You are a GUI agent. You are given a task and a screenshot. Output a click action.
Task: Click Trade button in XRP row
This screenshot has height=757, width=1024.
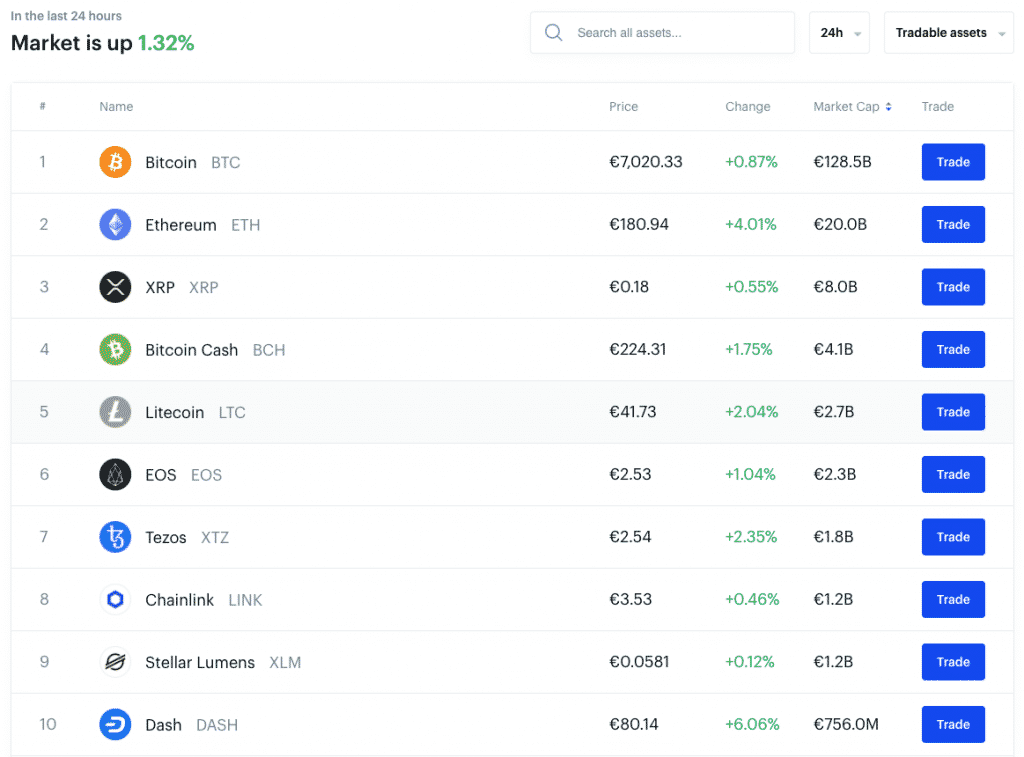tap(953, 287)
